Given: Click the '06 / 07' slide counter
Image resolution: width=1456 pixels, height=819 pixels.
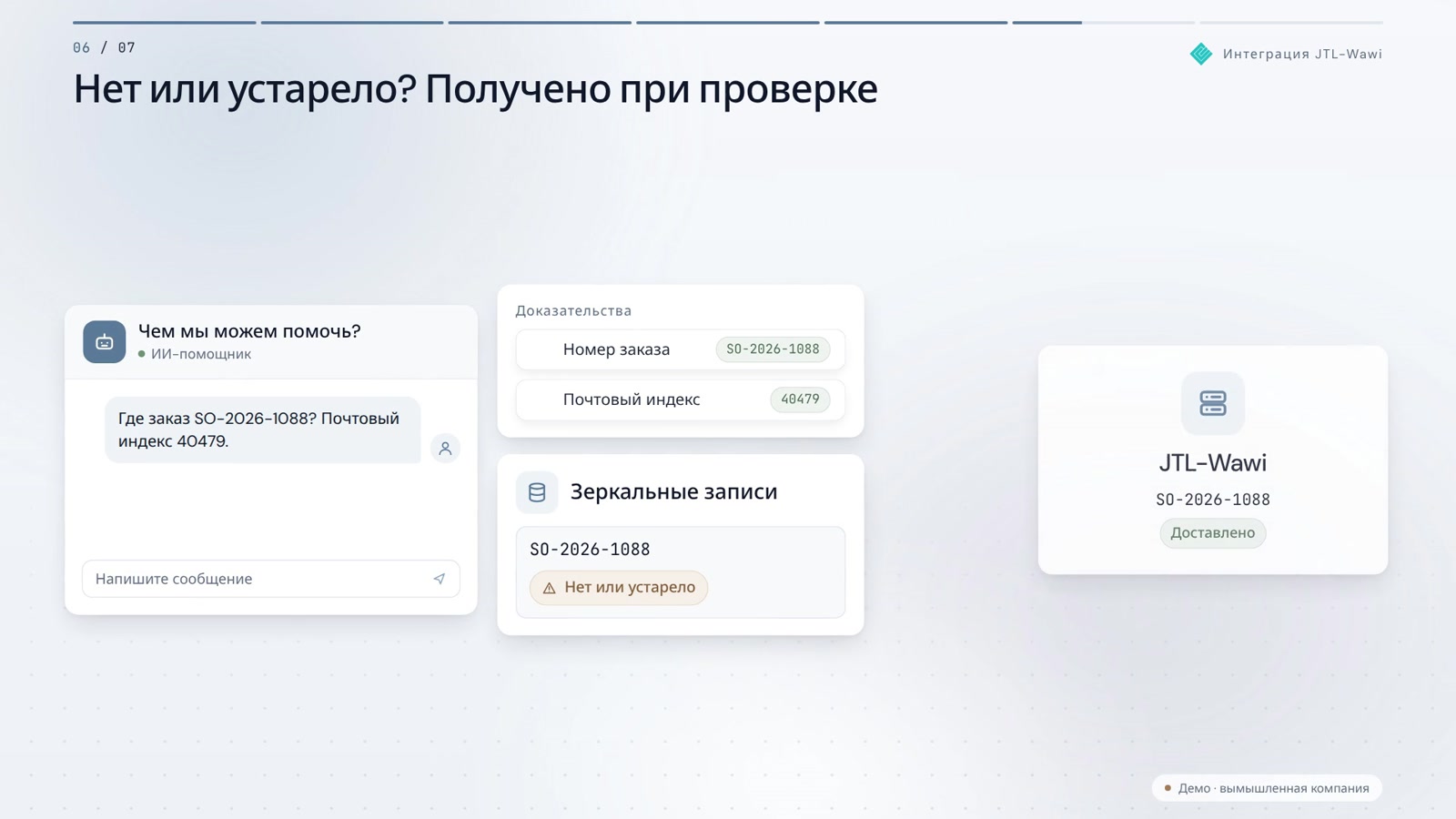Looking at the screenshot, I should (x=104, y=47).
